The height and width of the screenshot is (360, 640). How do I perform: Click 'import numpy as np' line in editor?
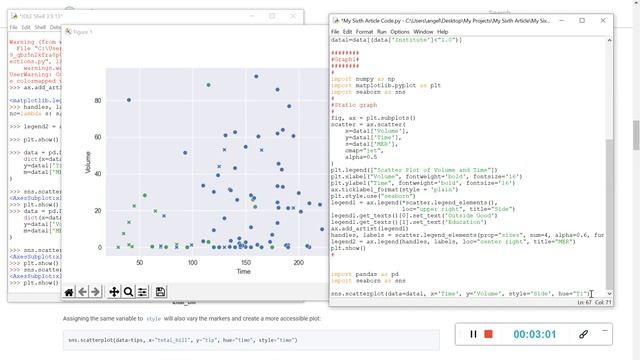(363, 79)
